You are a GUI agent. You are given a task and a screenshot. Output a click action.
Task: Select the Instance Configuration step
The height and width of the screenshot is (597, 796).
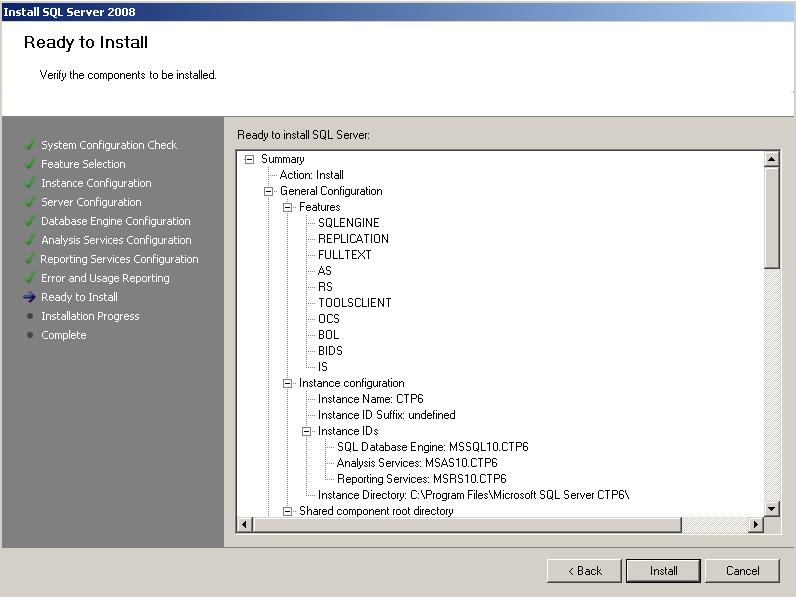point(96,183)
